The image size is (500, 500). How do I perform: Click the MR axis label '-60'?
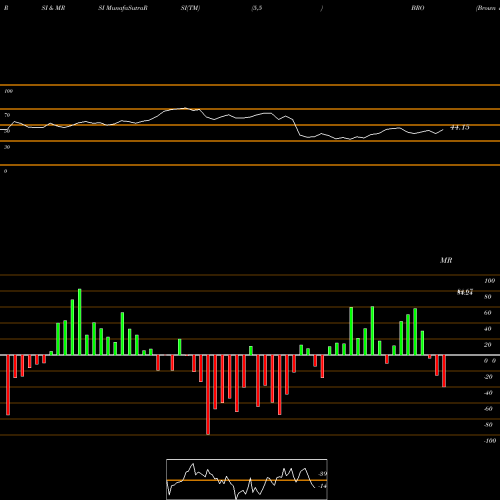point(488,409)
